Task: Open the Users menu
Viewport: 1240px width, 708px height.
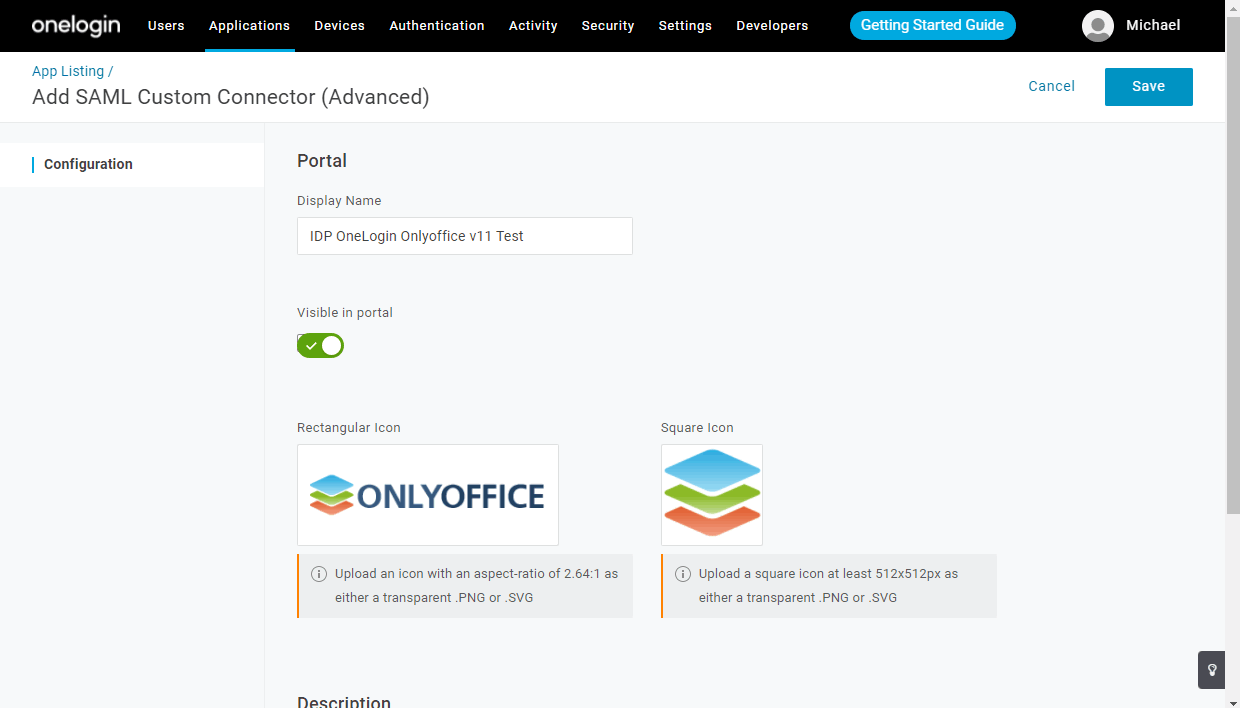Action: coord(166,25)
